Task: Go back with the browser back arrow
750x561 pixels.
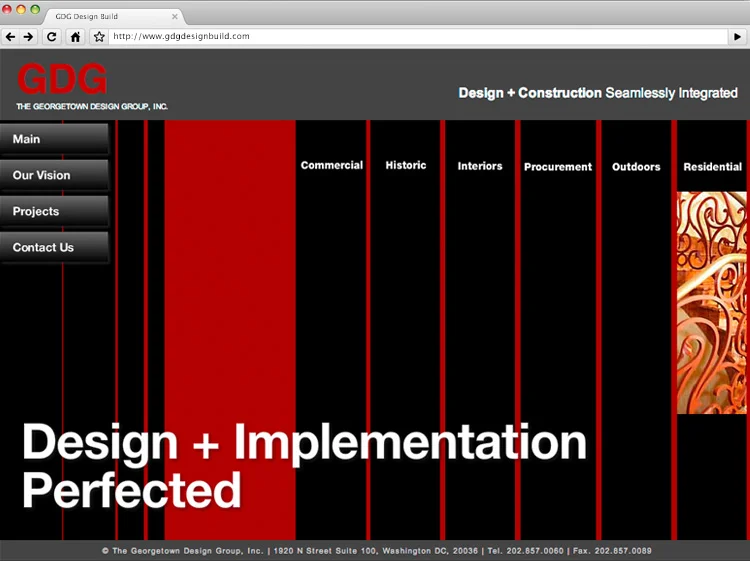Action: coord(11,36)
